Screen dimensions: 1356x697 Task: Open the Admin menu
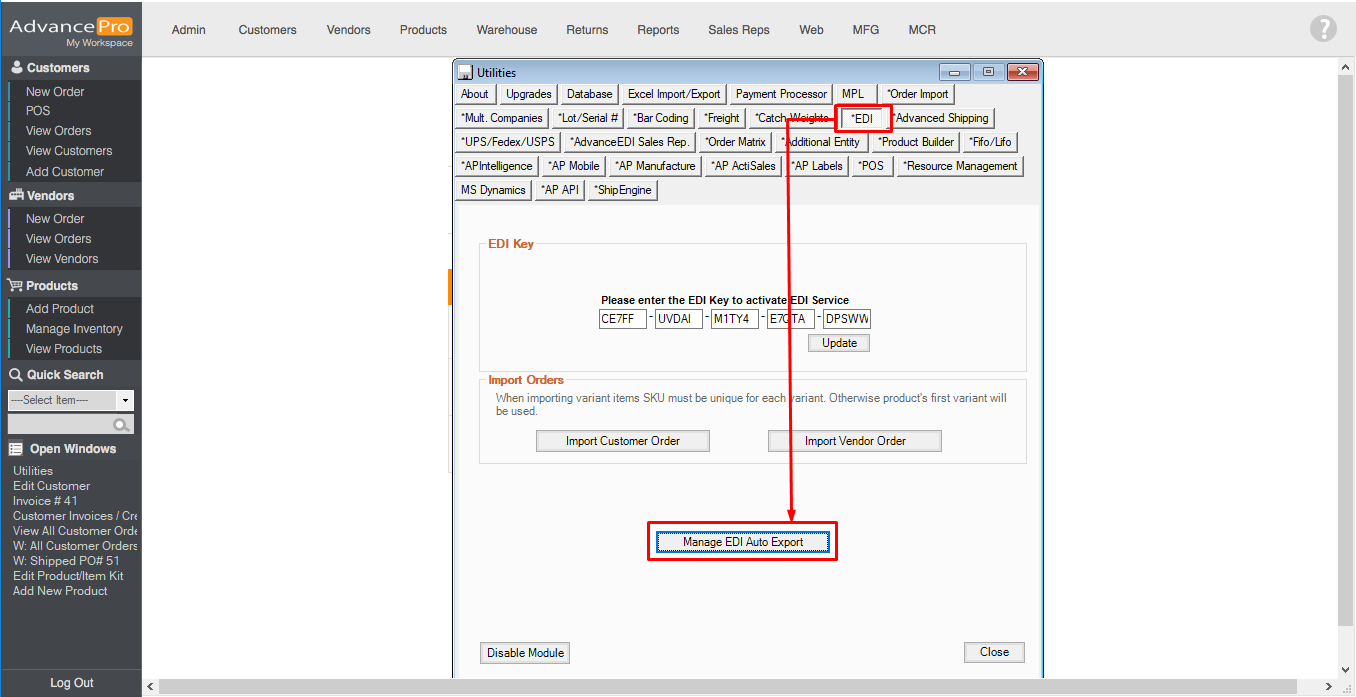click(x=189, y=30)
